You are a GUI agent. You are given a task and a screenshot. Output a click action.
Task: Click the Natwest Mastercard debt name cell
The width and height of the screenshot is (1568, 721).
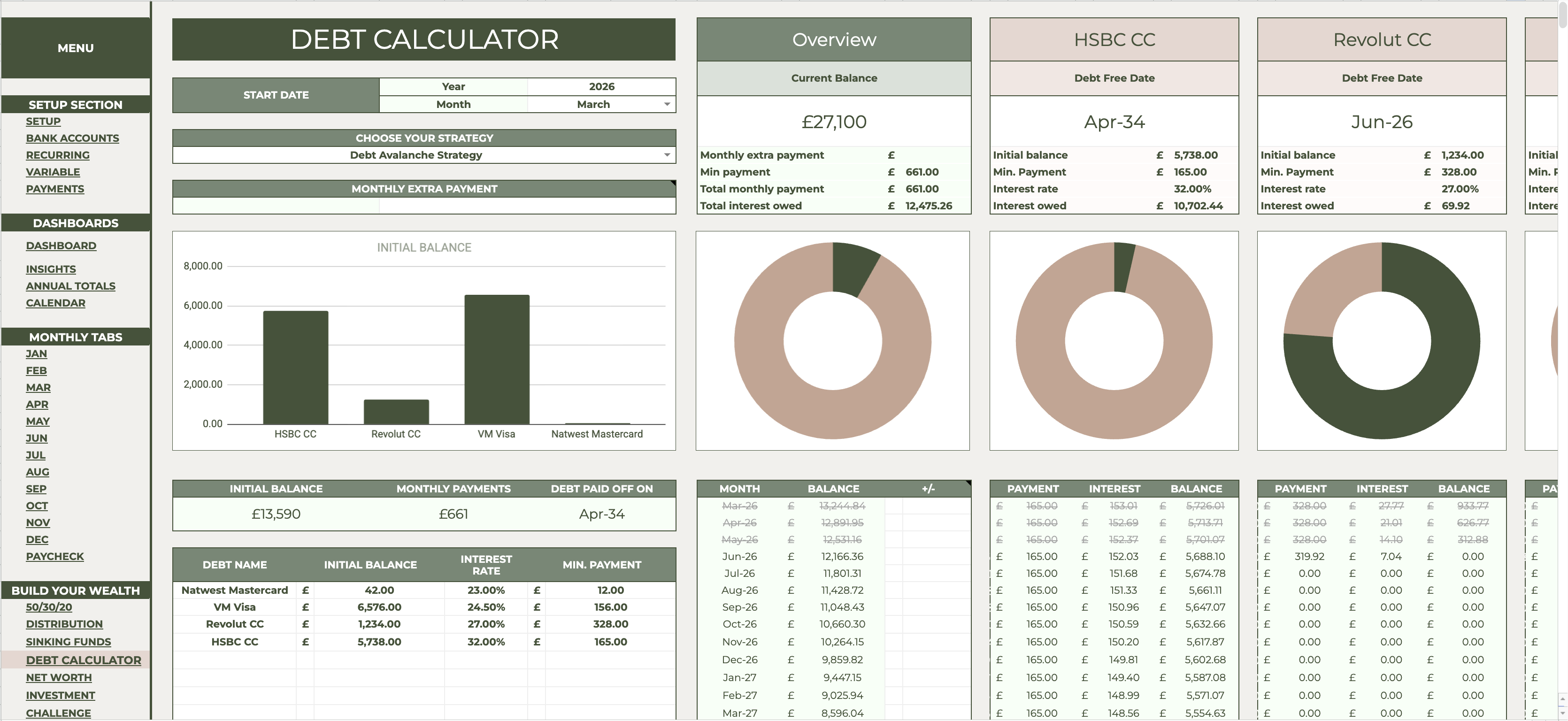click(x=234, y=590)
